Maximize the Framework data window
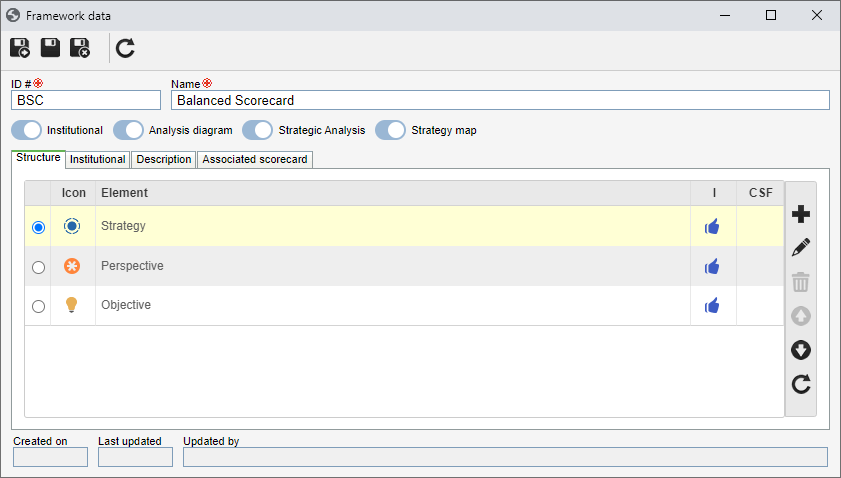Viewport: 841px width, 478px height. click(x=771, y=15)
